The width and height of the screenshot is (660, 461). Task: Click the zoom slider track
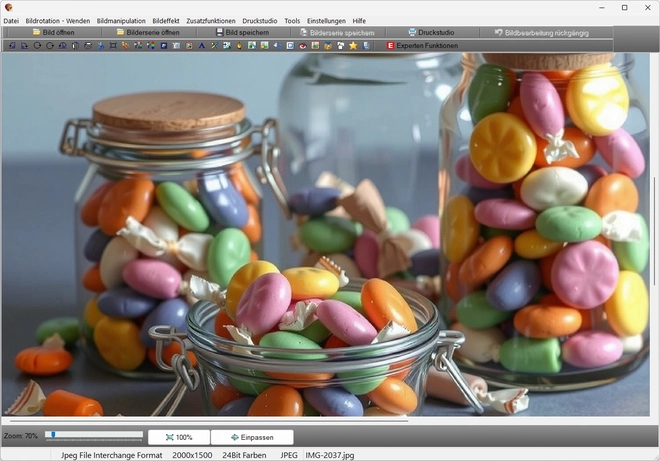[95, 434]
